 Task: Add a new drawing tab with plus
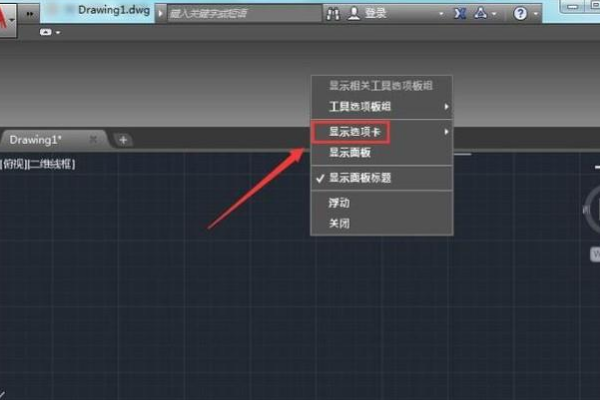coord(123,140)
